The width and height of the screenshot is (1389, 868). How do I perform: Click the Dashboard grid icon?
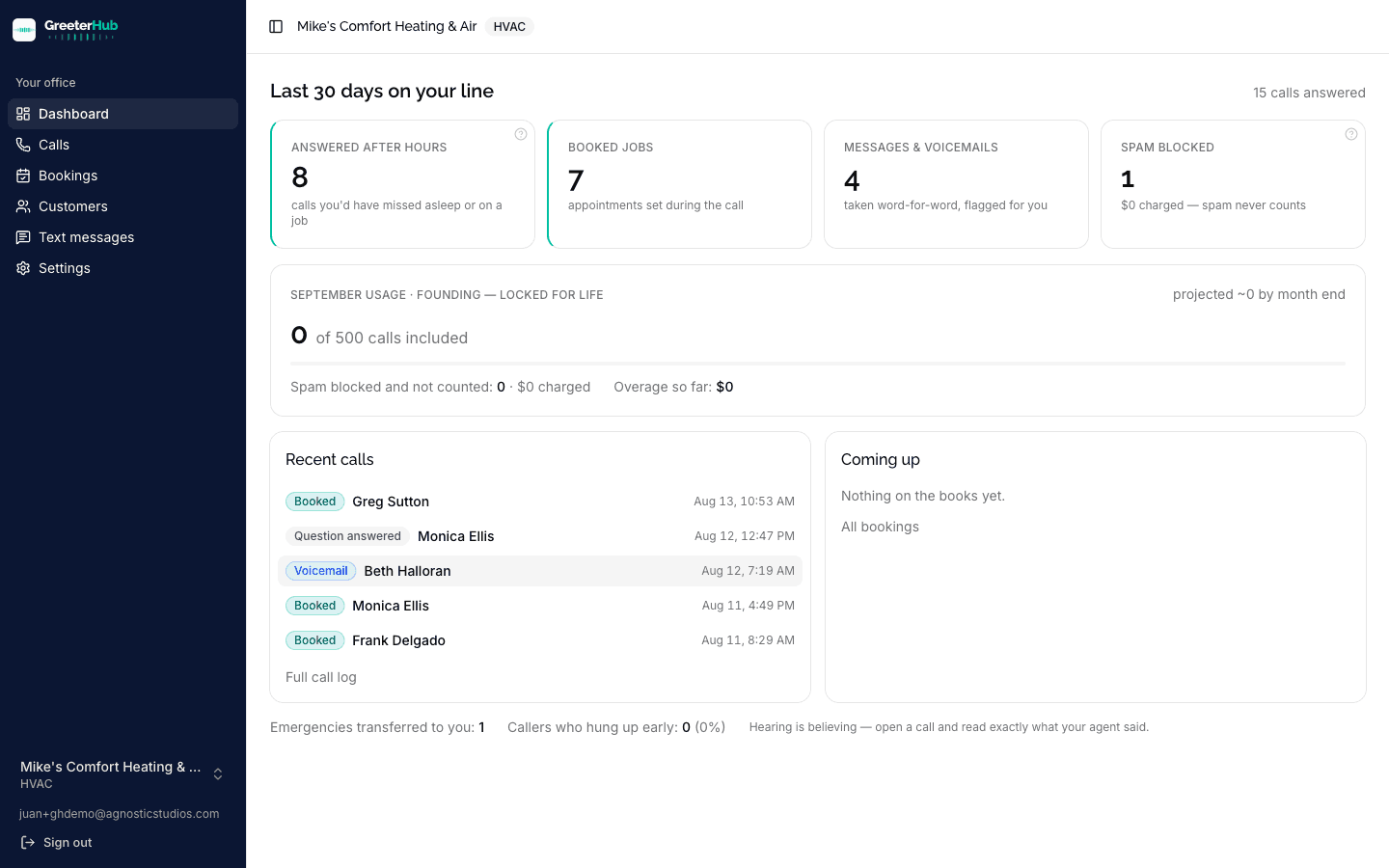[x=23, y=114]
